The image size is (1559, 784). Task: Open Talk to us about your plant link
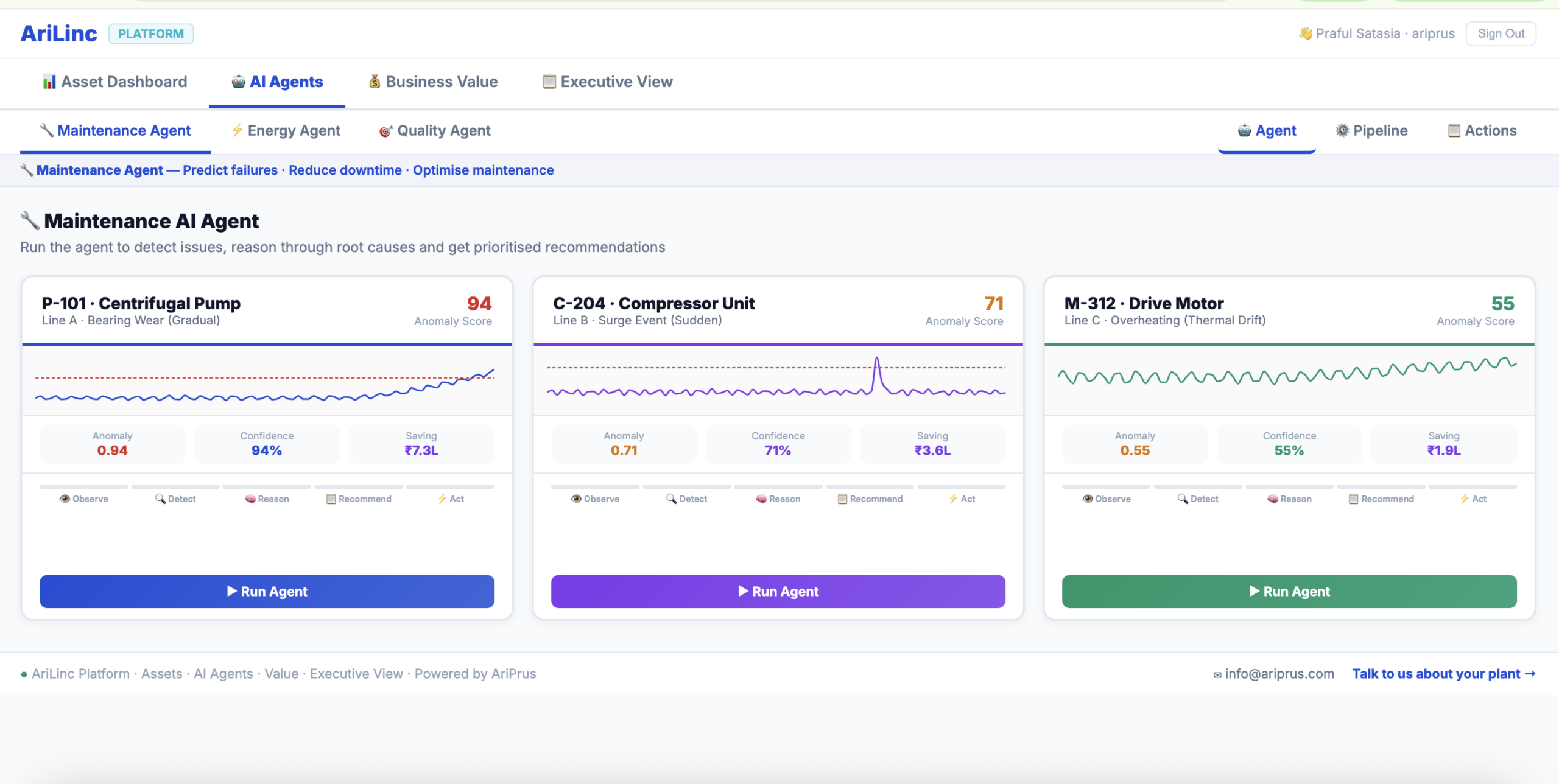pos(1443,674)
